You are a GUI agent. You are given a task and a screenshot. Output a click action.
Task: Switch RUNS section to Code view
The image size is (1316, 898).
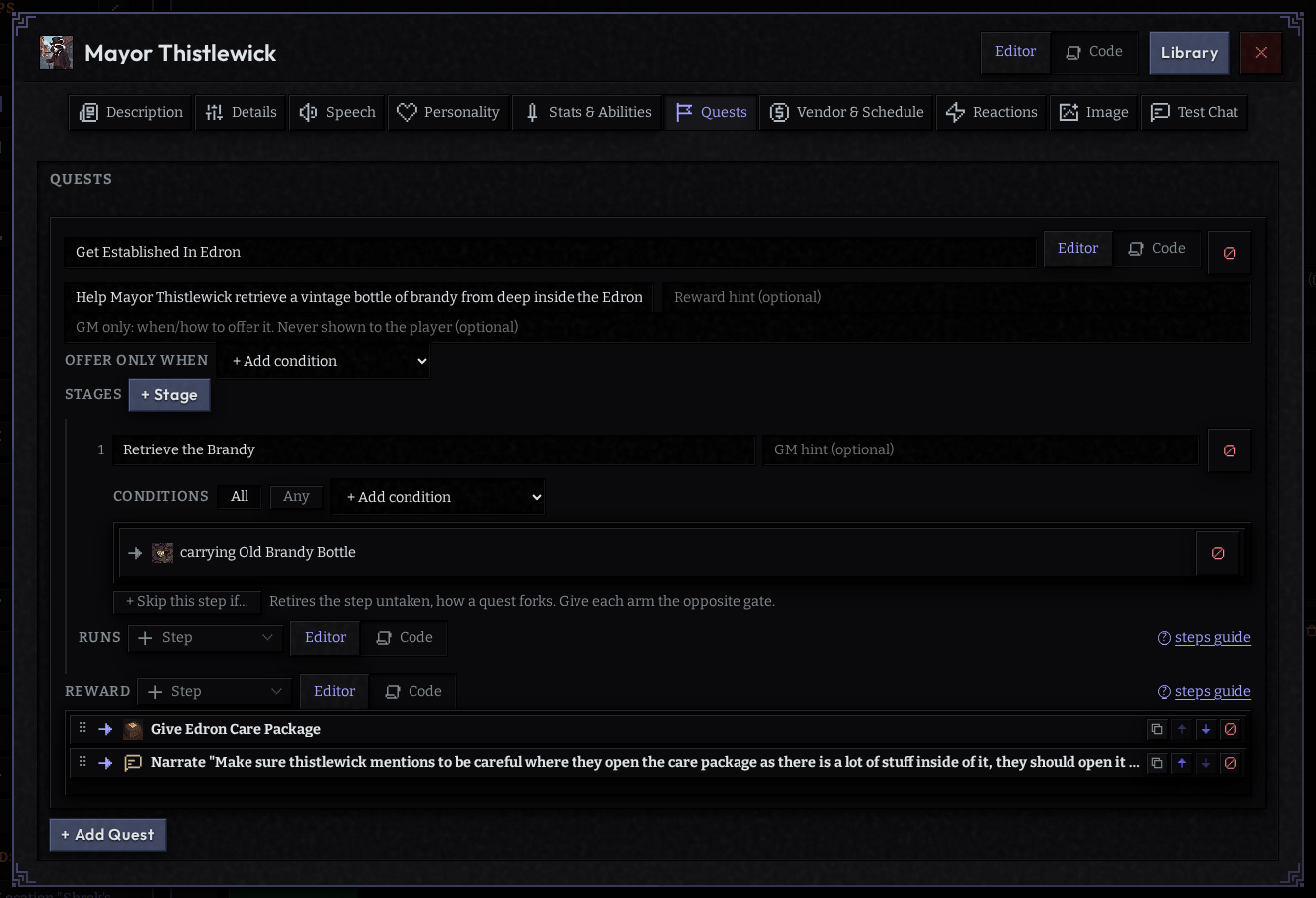pyautogui.click(x=404, y=638)
